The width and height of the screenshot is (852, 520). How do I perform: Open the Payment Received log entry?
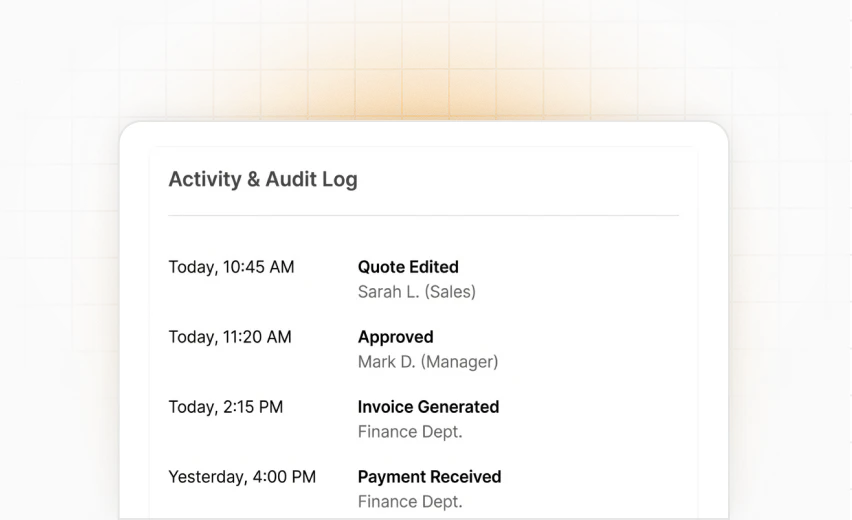[x=429, y=477]
